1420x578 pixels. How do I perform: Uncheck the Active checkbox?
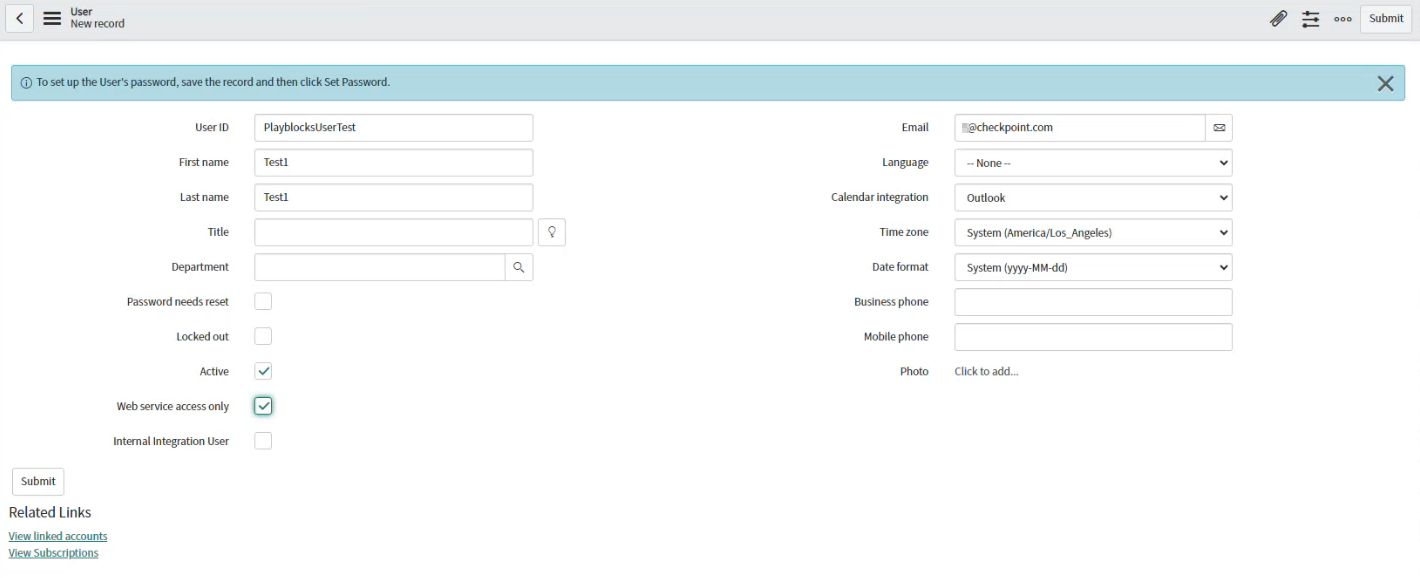pyautogui.click(x=263, y=371)
